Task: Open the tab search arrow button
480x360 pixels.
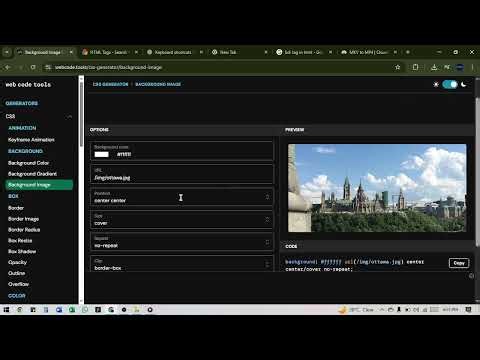Action: click(x=7, y=52)
